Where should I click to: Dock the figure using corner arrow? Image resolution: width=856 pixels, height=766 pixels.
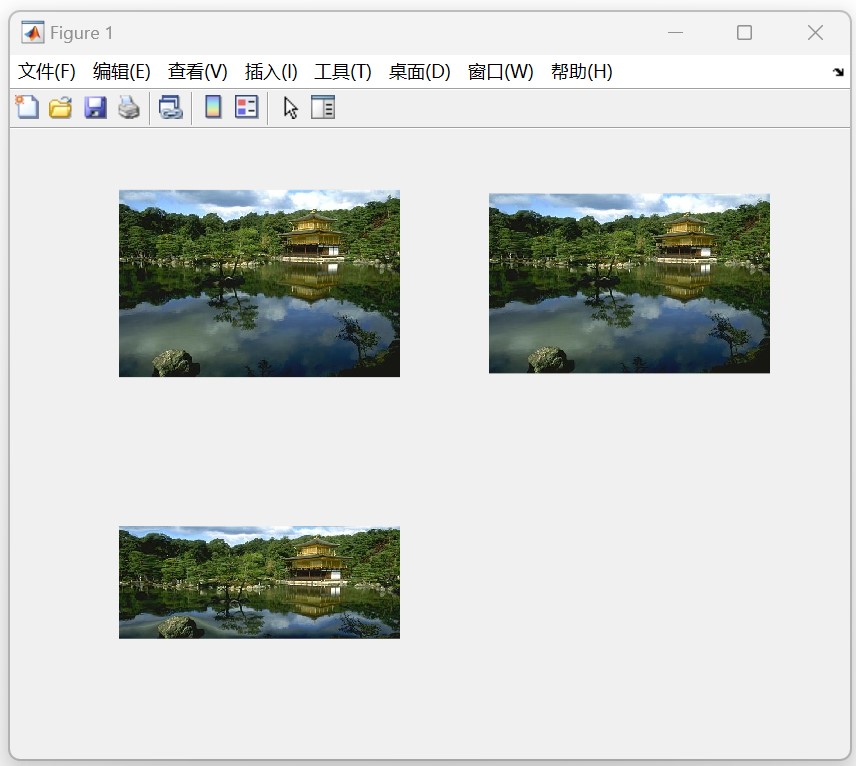(x=838, y=72)
